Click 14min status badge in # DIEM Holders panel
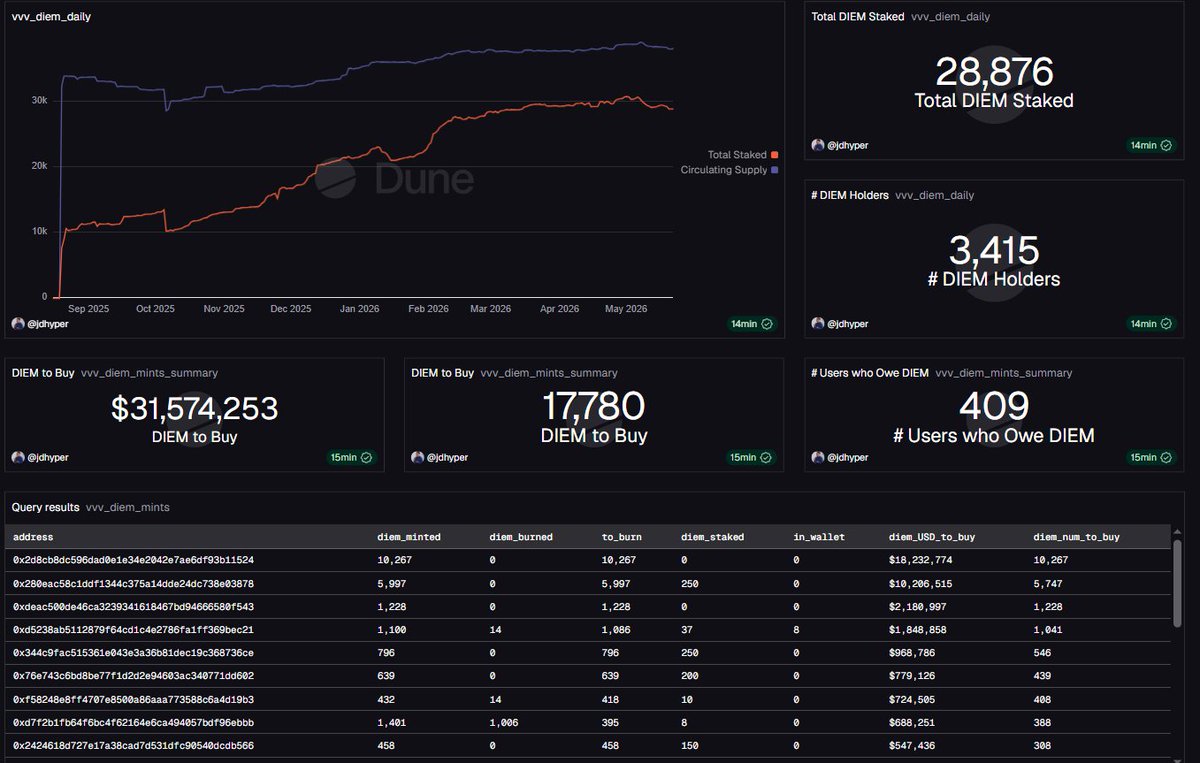 [1152, 324]
